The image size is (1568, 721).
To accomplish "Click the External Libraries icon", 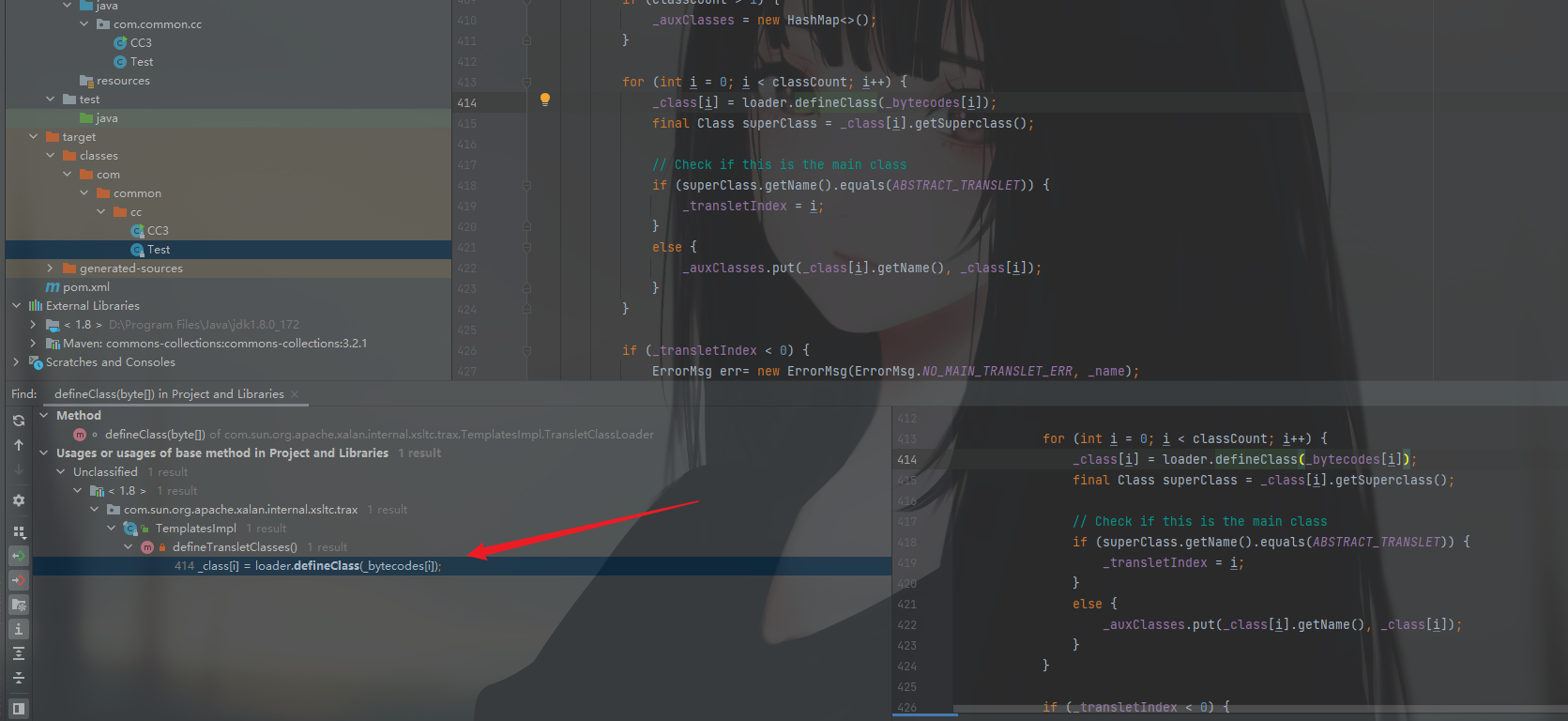I will pyautogui.click(x=36, y=306).
